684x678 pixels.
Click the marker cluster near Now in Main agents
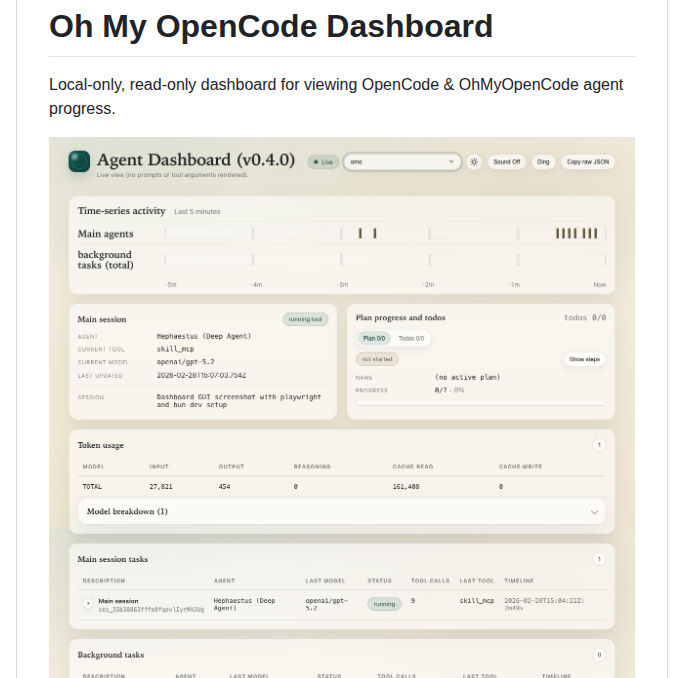point(577,233)
